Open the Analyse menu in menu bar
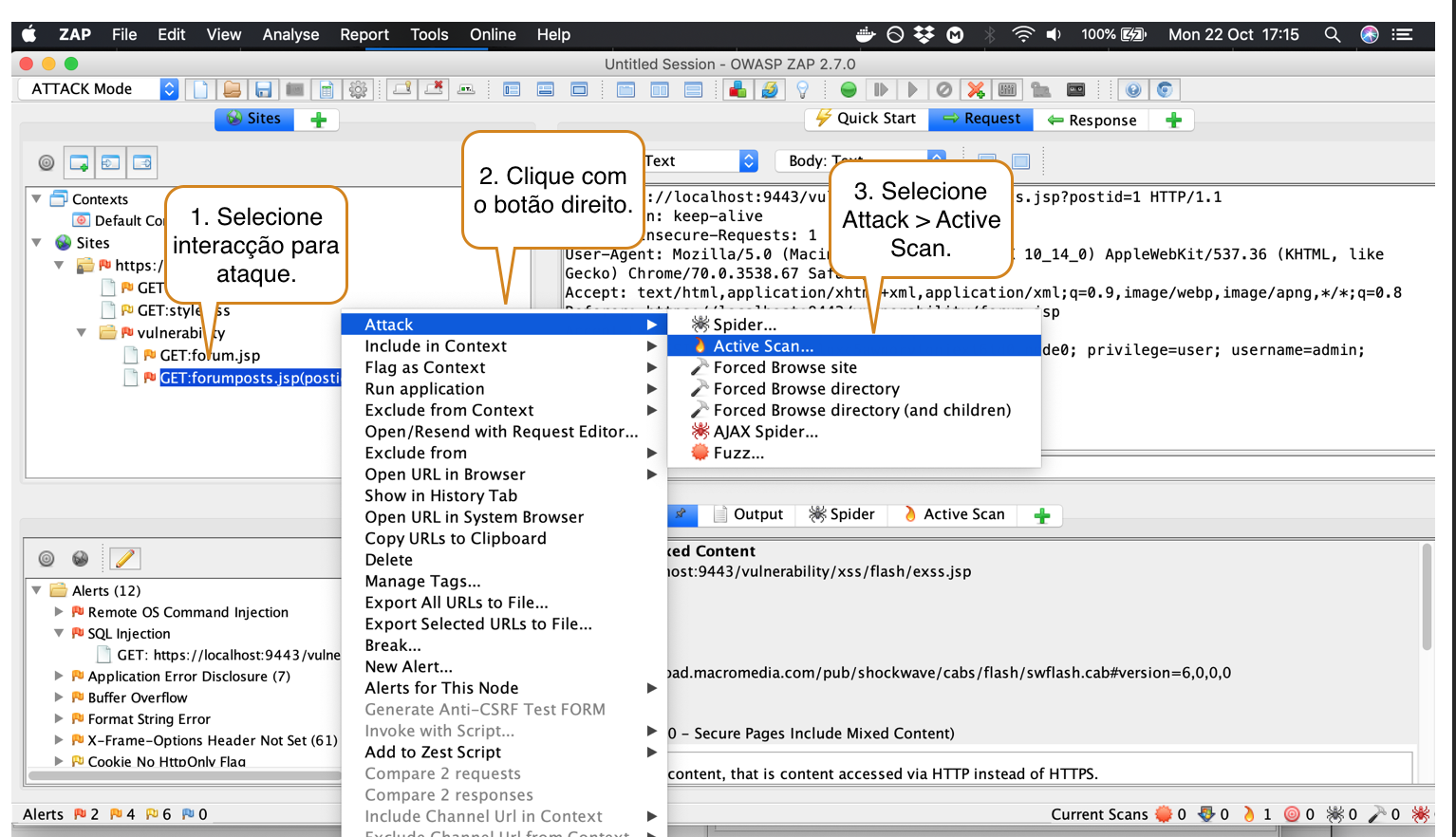The height and width of the screenshot is (837, 1456). pyautogui.click(x=290, y=34)
